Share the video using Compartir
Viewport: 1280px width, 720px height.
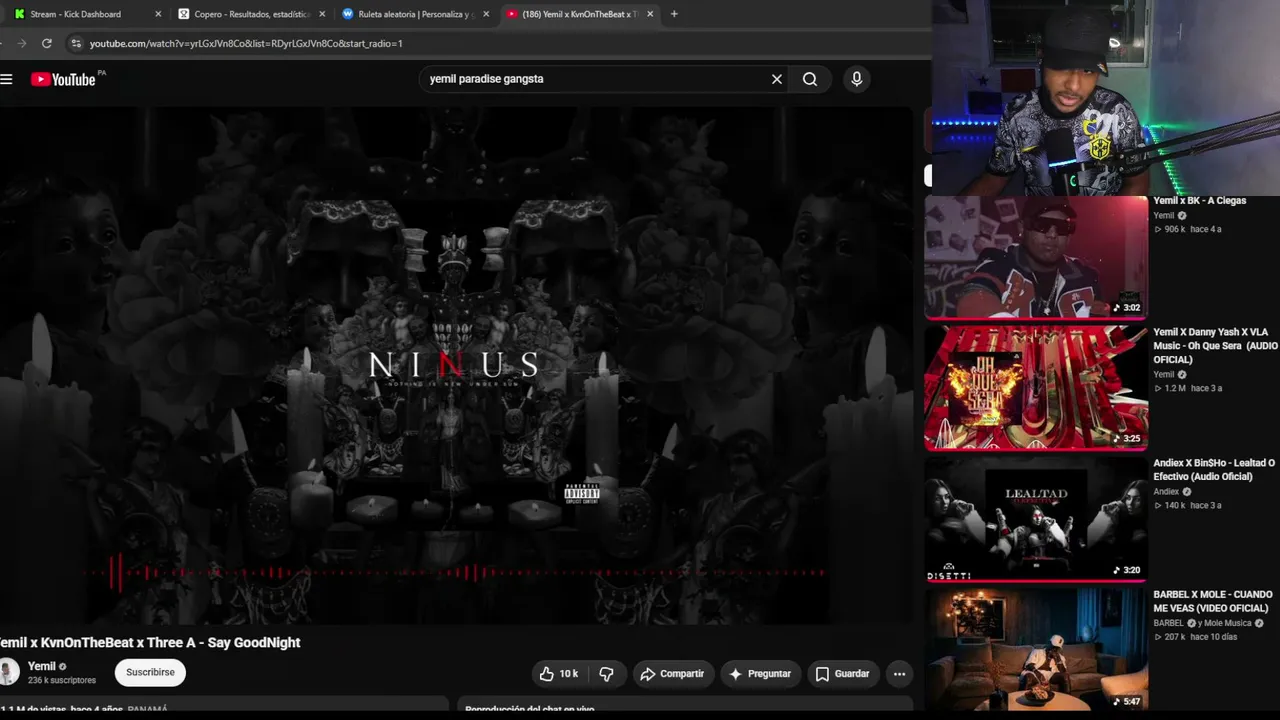[x=673, y=674]
